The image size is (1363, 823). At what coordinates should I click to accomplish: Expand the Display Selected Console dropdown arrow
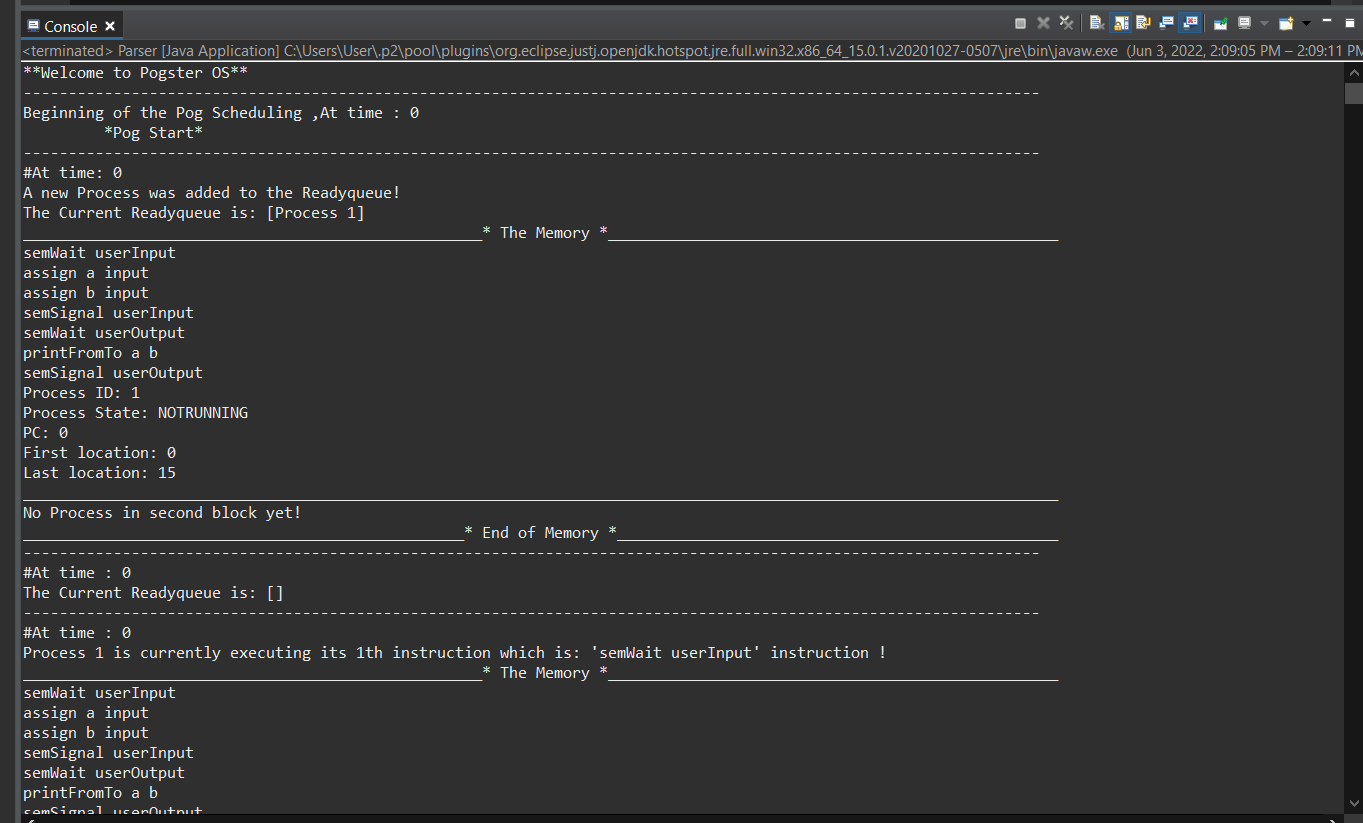pos(1264,23)
